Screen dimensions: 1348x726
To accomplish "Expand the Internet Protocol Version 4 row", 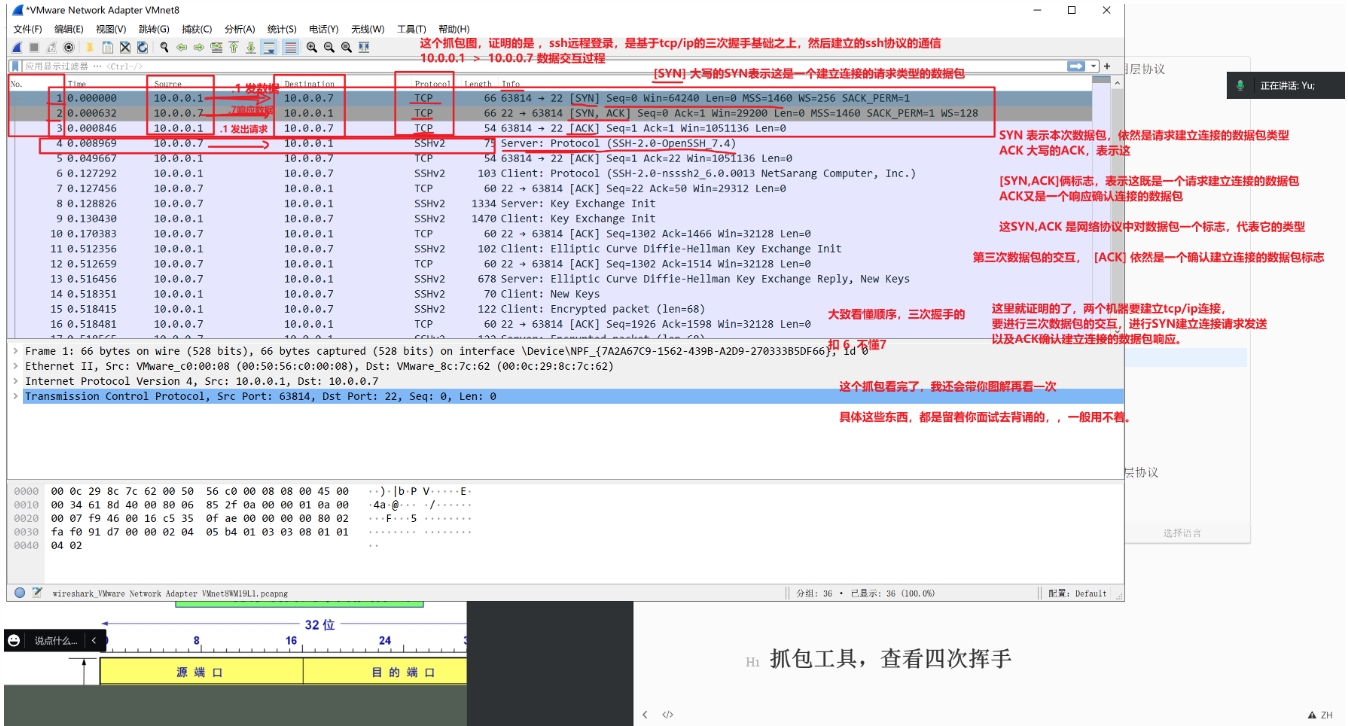I will point(14,381).
